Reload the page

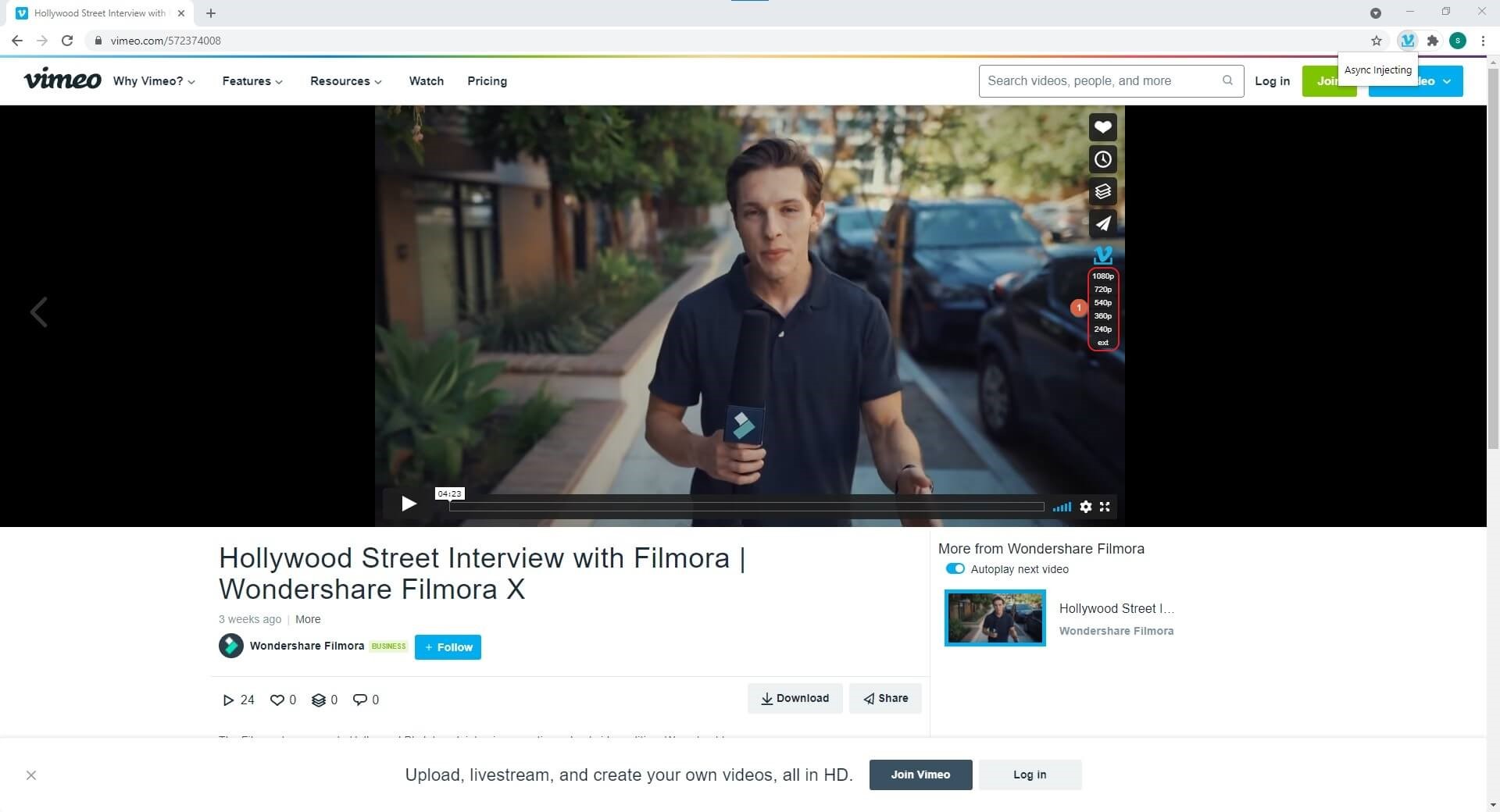[67, 41]
